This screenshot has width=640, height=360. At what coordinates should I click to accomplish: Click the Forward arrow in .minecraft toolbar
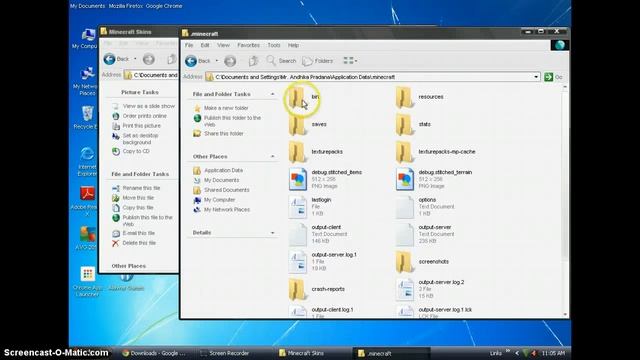pos(230,61)
